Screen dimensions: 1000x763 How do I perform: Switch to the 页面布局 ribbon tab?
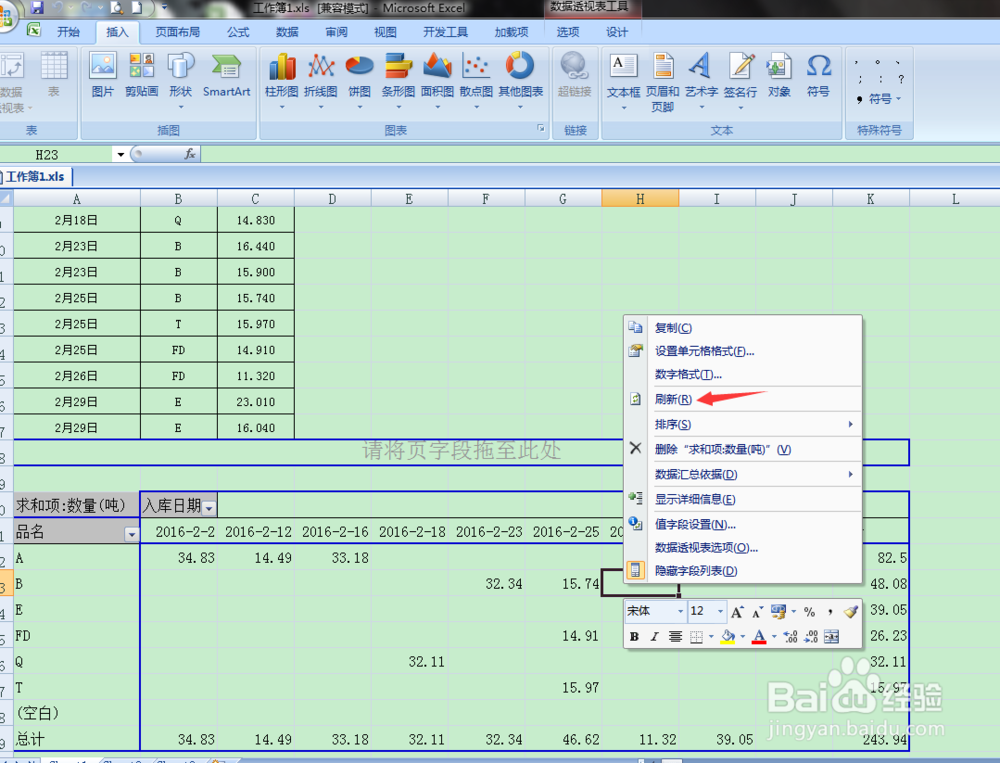[x=177, y=32]
